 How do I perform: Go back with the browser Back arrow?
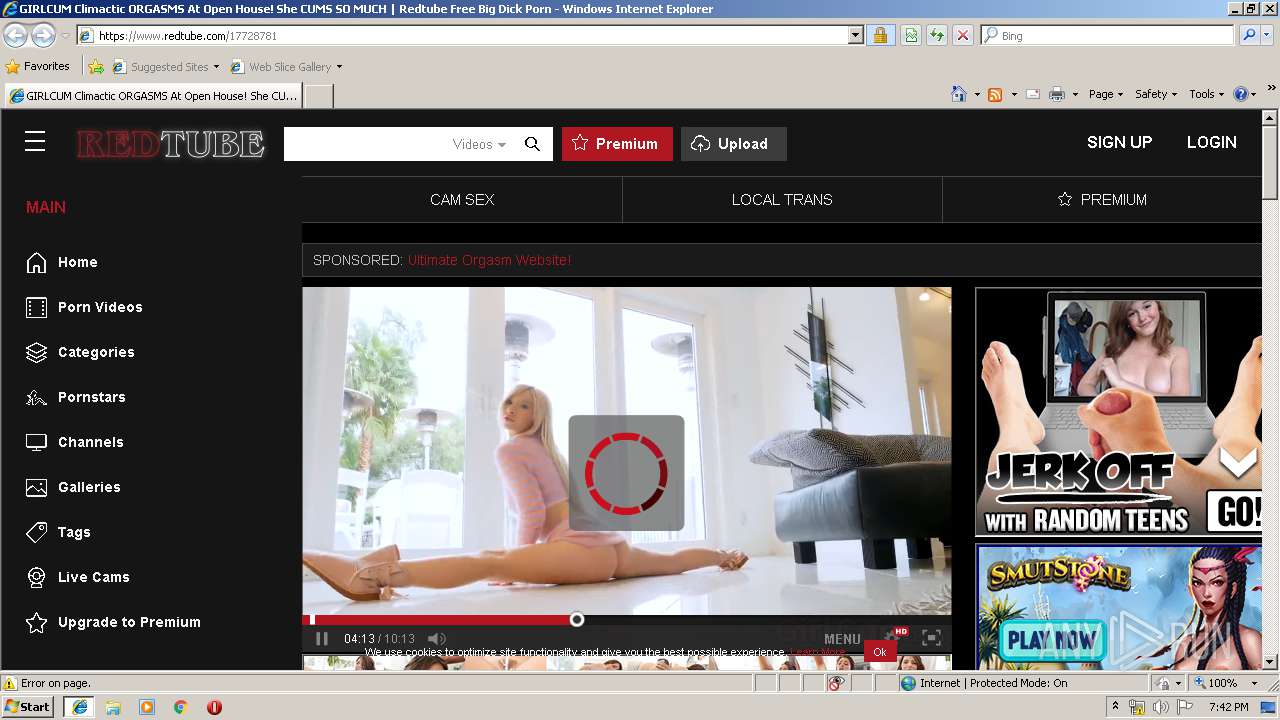(15, 36)
